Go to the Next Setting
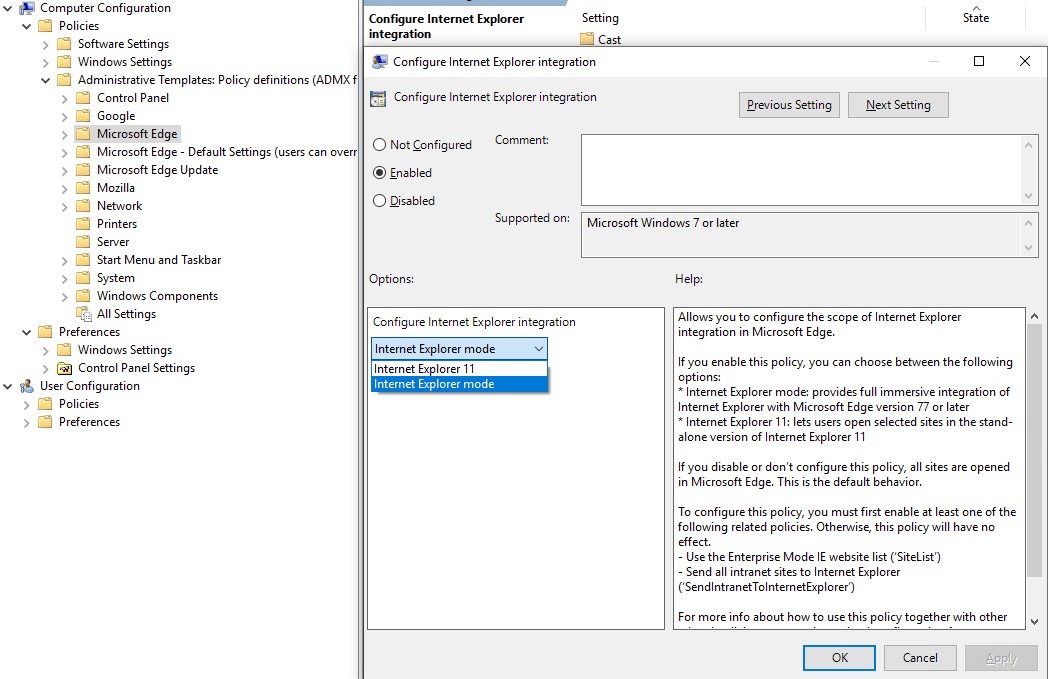This screenshot has height=679, width=1048. 898,105
